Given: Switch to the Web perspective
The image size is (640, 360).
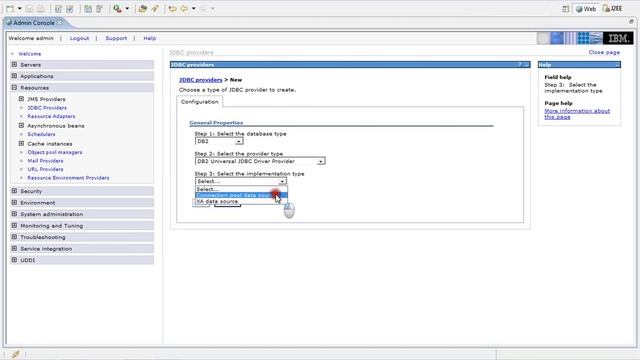Looking at the screenshot, I should click(586, 9).
